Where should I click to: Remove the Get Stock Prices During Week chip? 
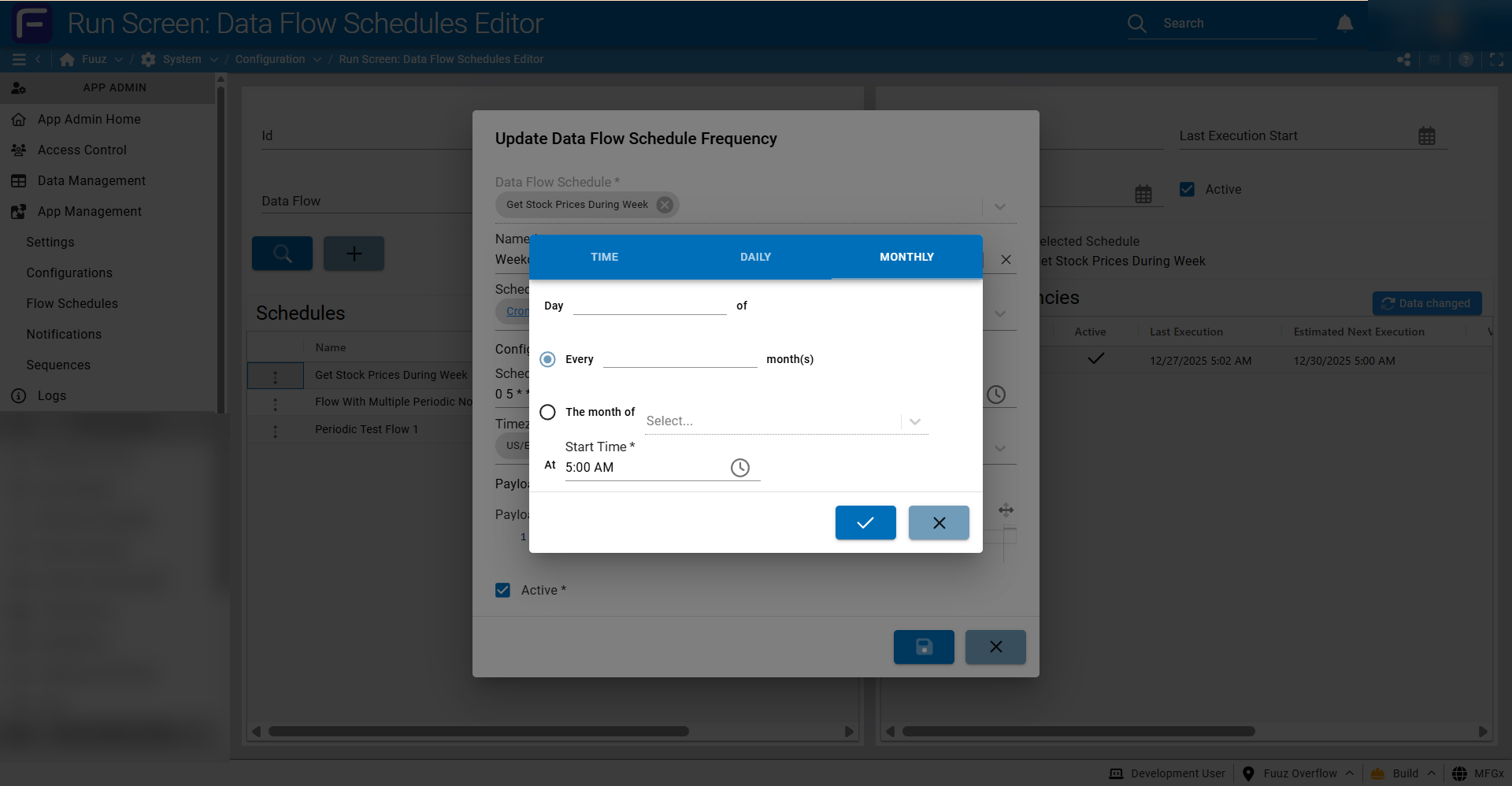point(665,205)
